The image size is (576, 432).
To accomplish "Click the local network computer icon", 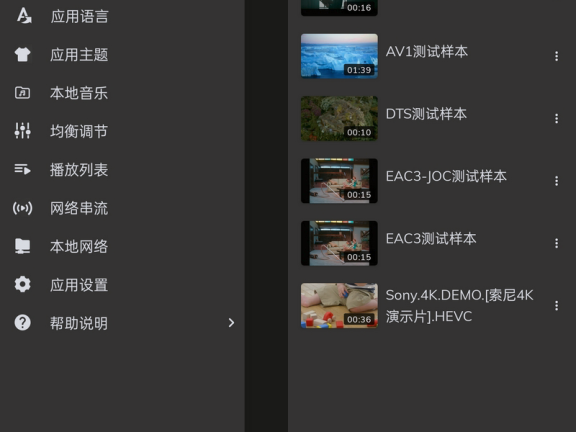I will pos(22,246).
